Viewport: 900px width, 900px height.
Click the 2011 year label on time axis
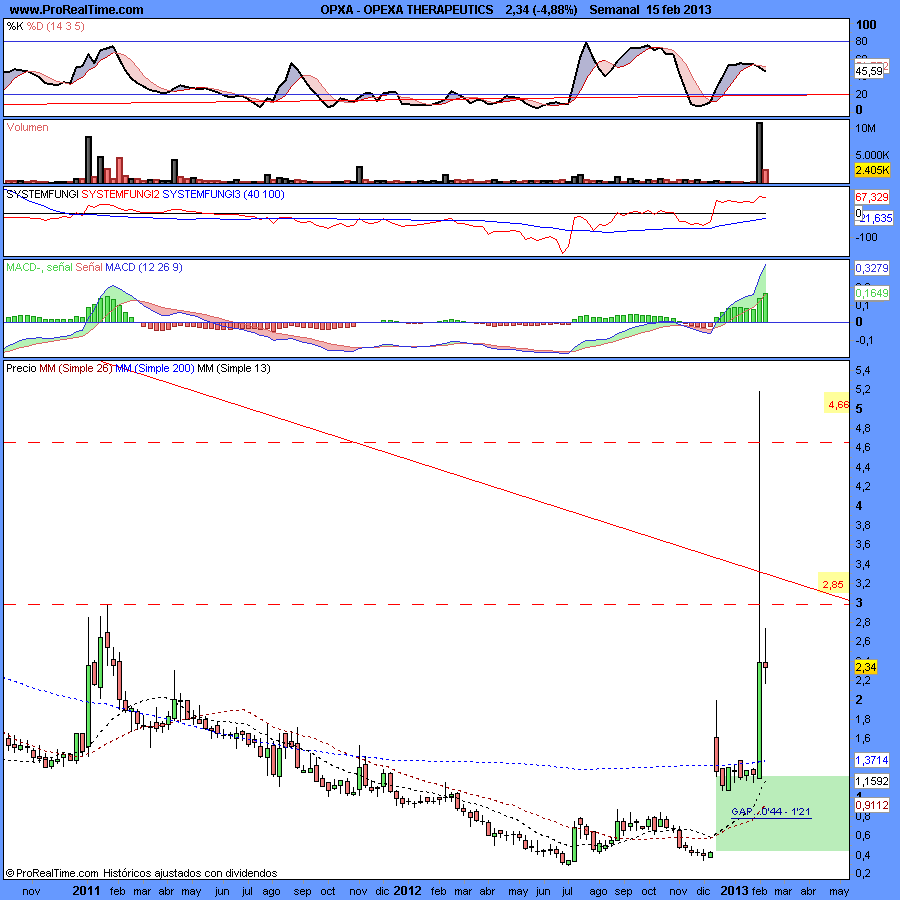86,891
